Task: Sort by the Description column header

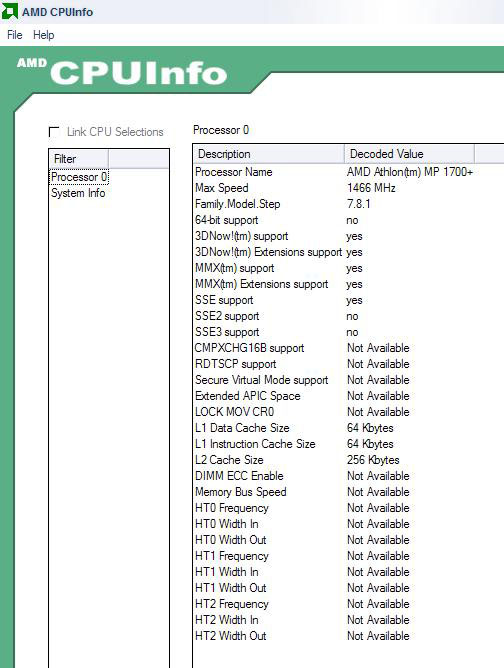Action: [269, 154]
